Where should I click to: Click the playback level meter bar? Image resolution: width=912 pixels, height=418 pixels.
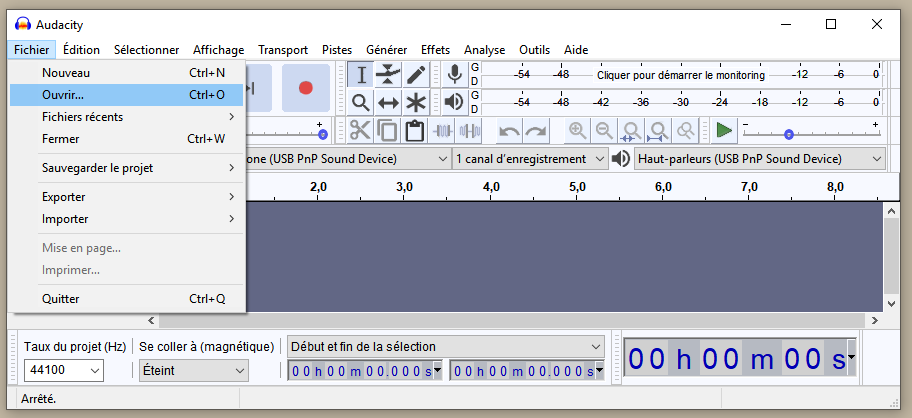[x=681, y=102]
